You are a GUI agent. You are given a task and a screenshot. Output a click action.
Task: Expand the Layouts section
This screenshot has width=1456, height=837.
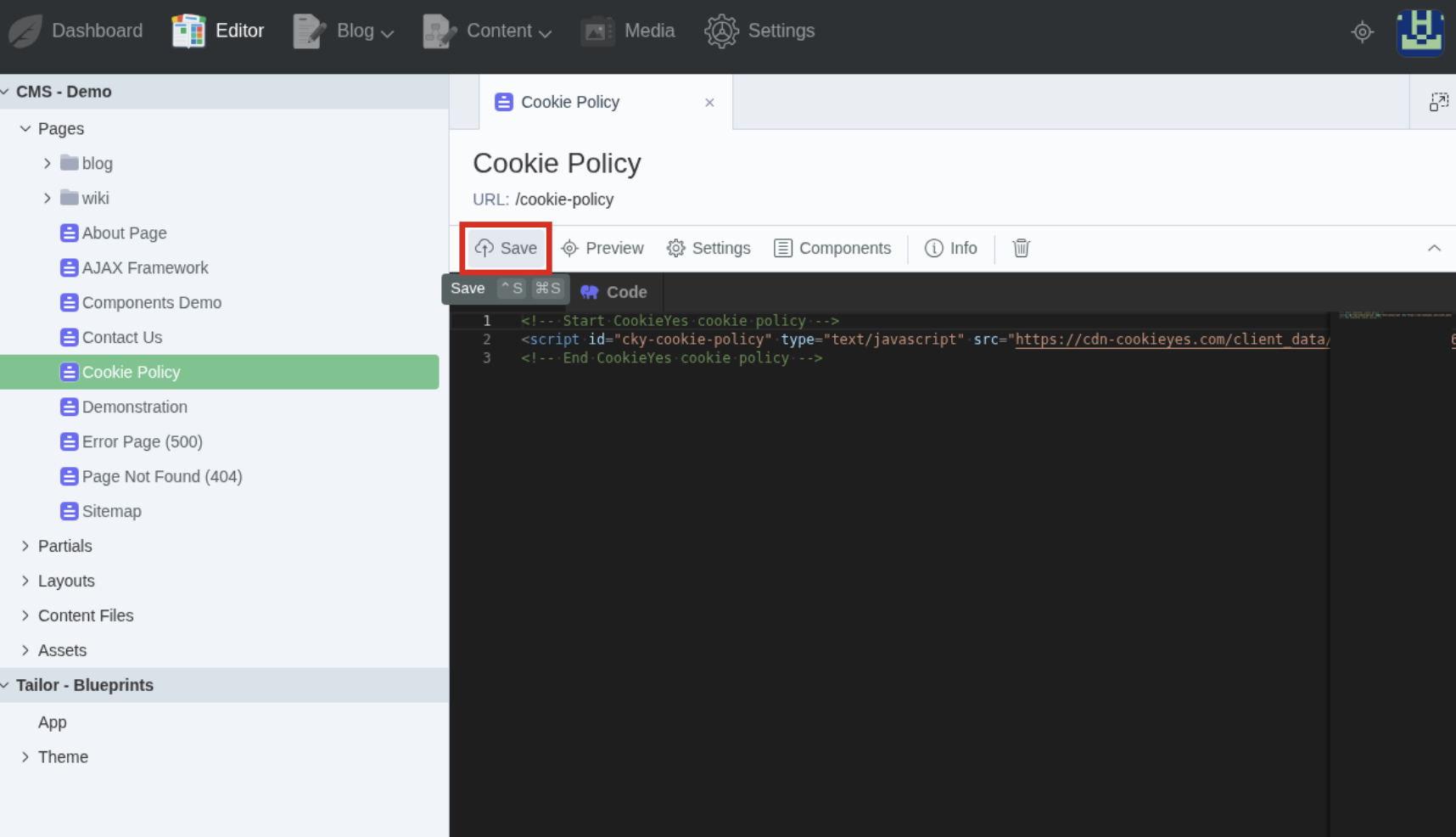point(25,581)
